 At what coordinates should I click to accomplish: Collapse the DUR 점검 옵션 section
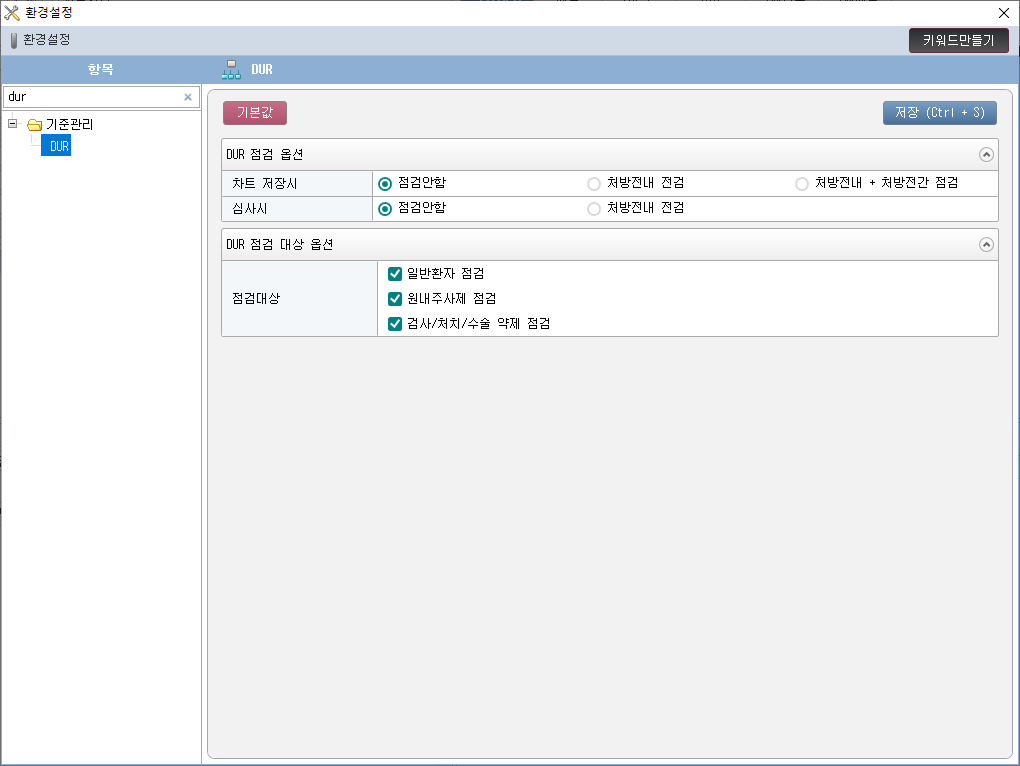point(986,155)
